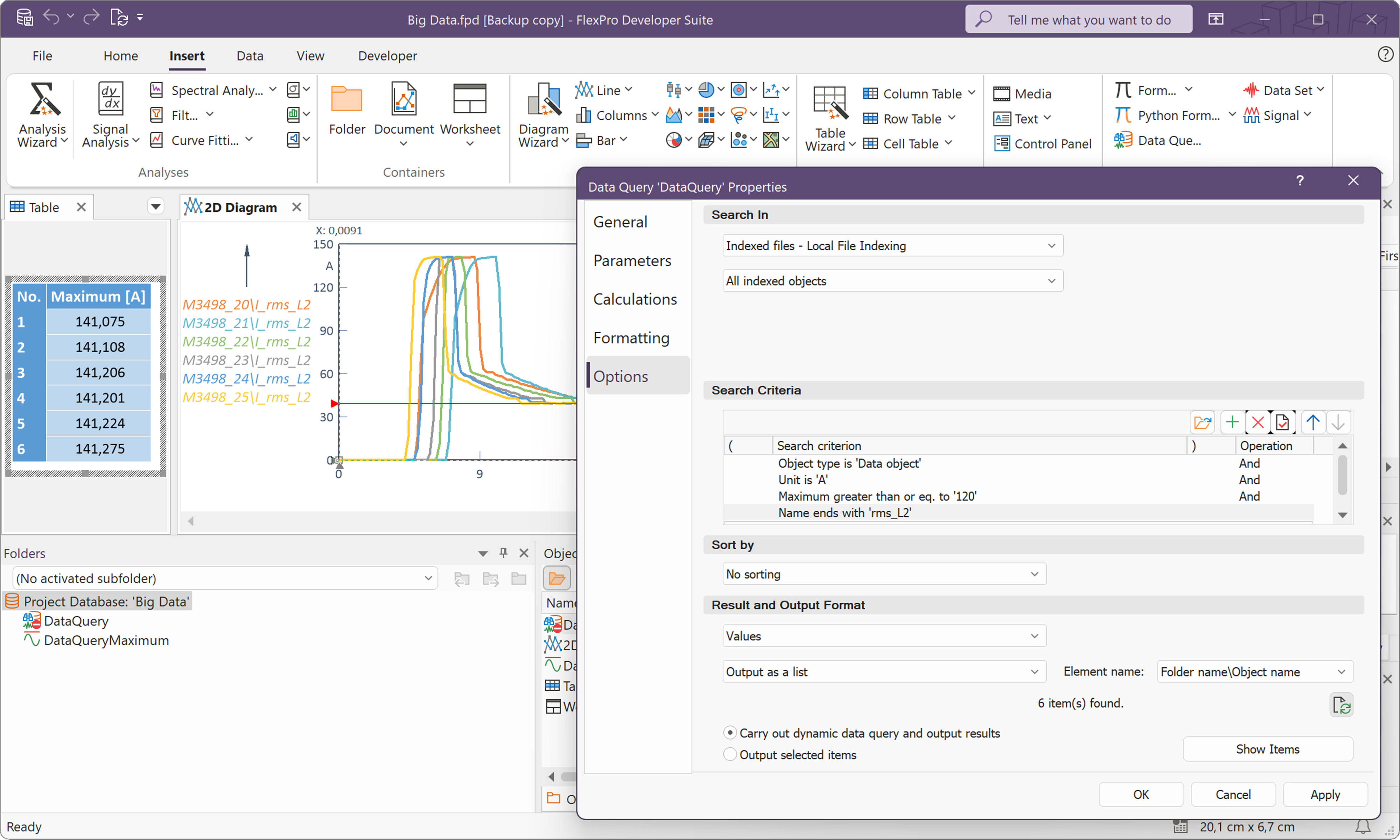Image resolution: width=1400 pixels, height=840 pixels.
Task: Expand the Column Table dropdown arrow
Action: pos(972,93)
